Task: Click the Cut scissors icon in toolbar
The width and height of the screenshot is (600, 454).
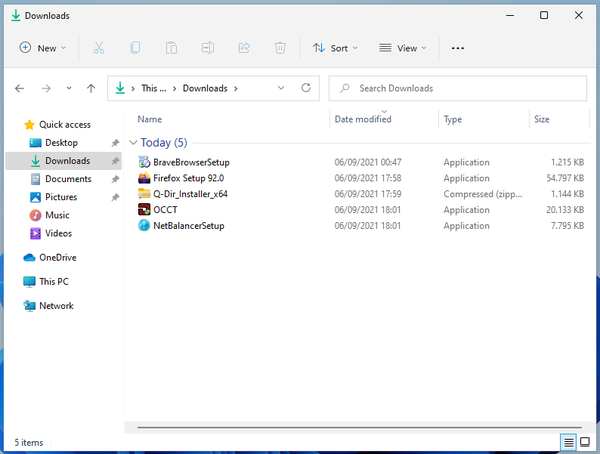Action: pos(98,48)
